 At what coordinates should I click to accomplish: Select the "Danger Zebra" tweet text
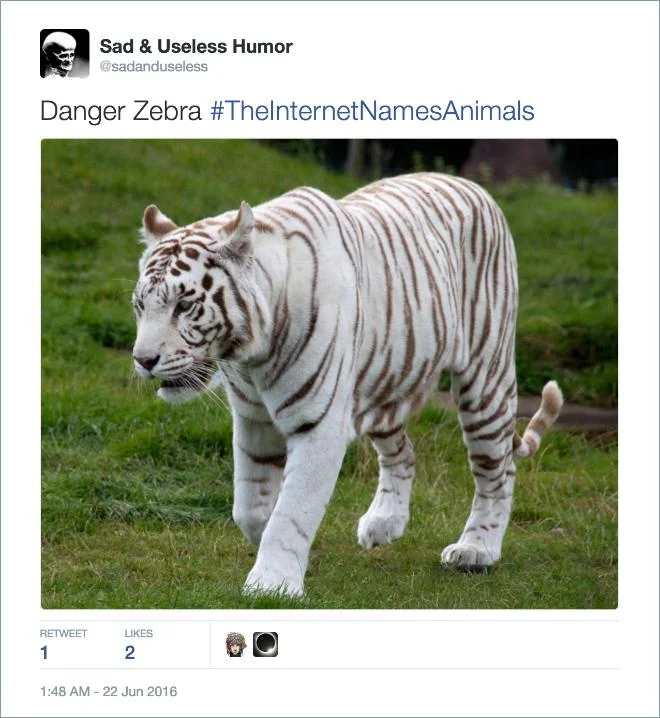pyautogui.click(x=120, y=111)
